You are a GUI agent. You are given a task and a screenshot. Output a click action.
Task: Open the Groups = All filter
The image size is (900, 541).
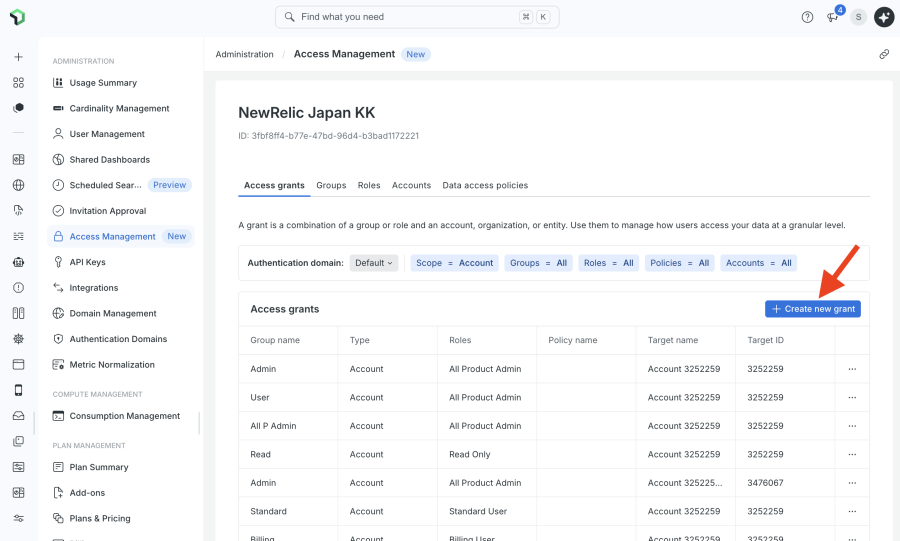tap(538, 263)
